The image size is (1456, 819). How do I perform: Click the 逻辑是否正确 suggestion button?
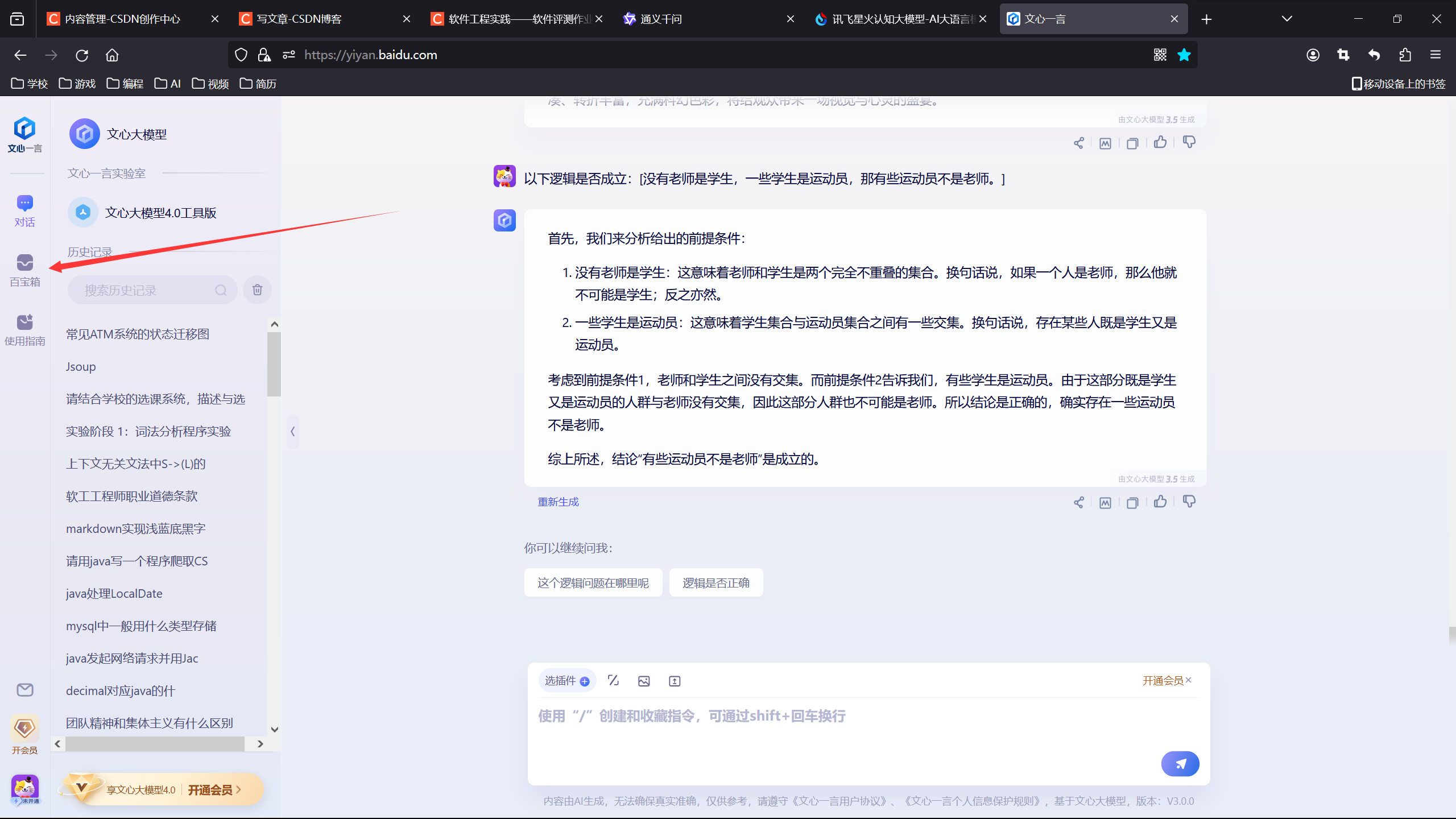click(715, 583)
